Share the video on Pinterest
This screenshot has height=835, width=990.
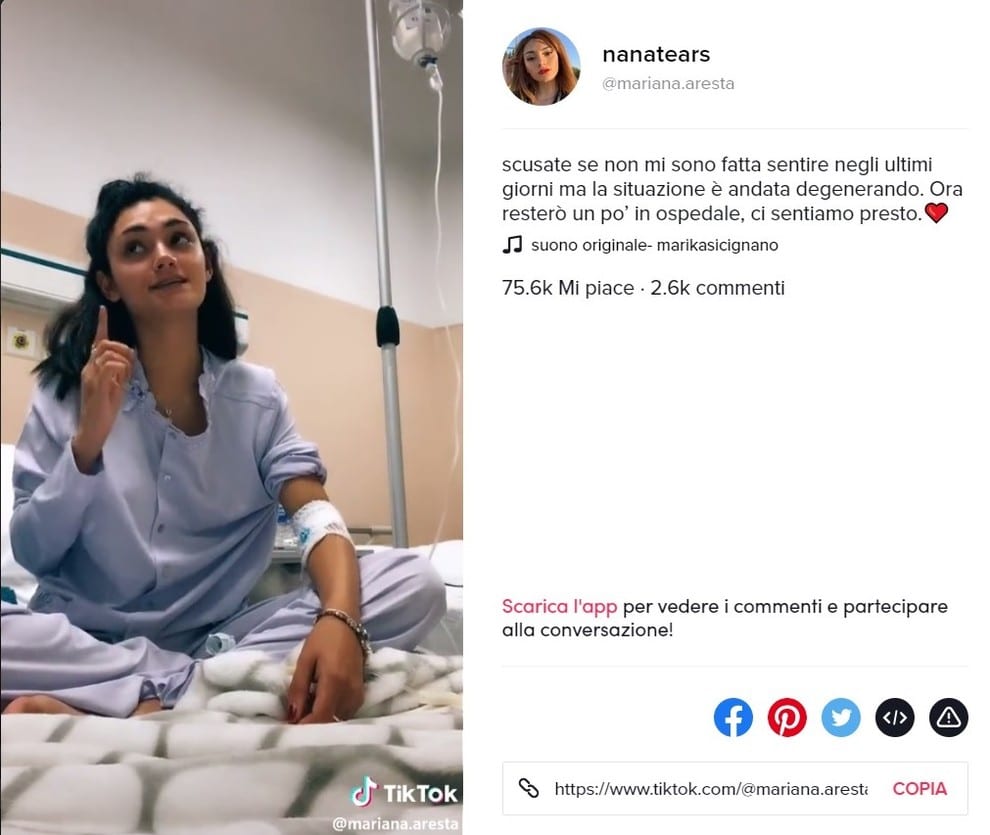[x=787, y=718]
